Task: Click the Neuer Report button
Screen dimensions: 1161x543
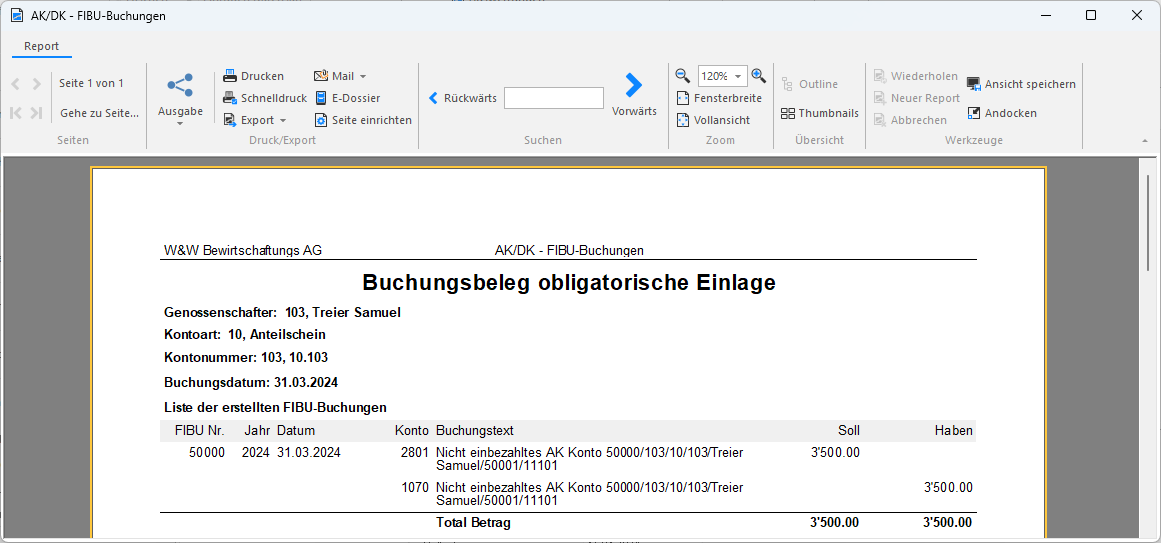Action: tap(916, 98)
